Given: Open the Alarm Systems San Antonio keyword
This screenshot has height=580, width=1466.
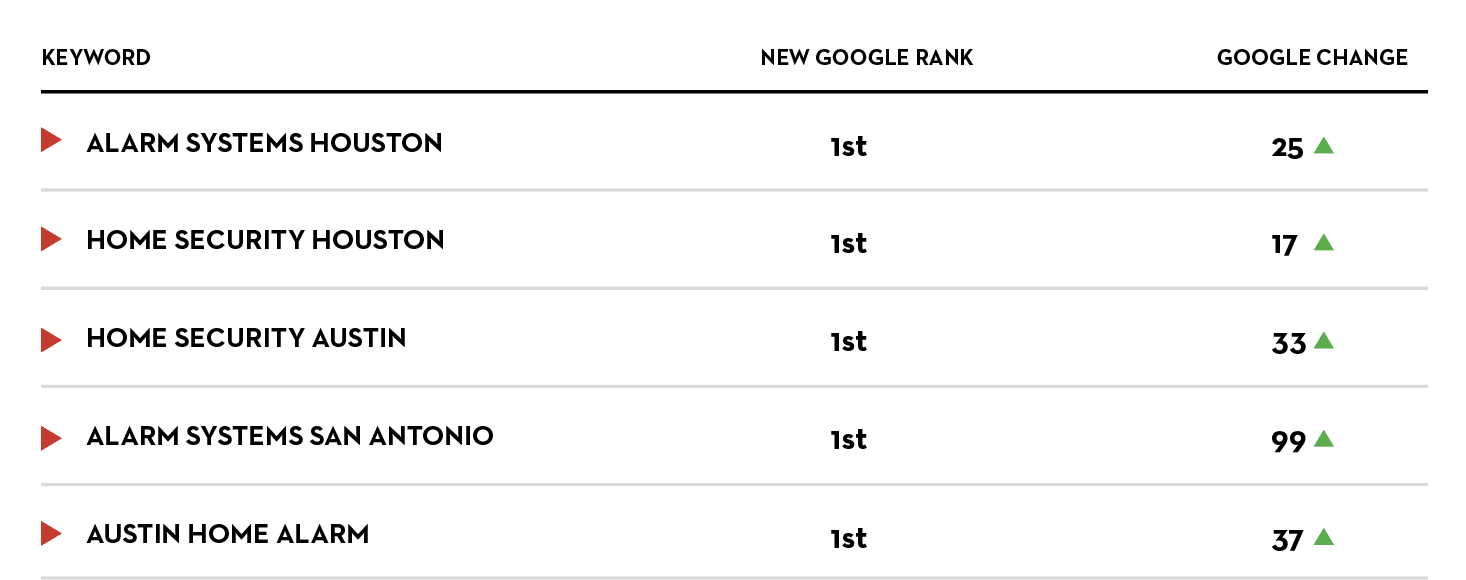Looking at the screenshot, I should click(x=290, y=436).
